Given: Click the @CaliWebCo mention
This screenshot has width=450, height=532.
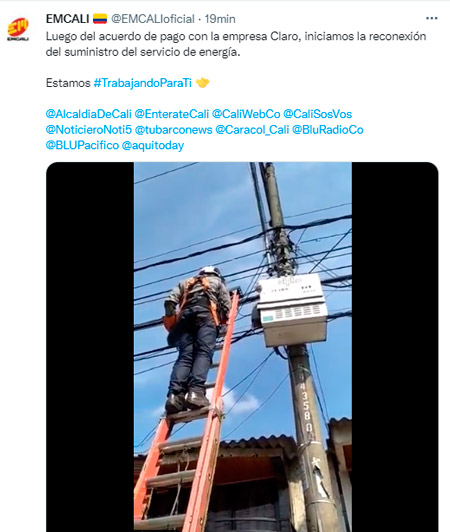Looking at the screenshot, I should (246, 114).
